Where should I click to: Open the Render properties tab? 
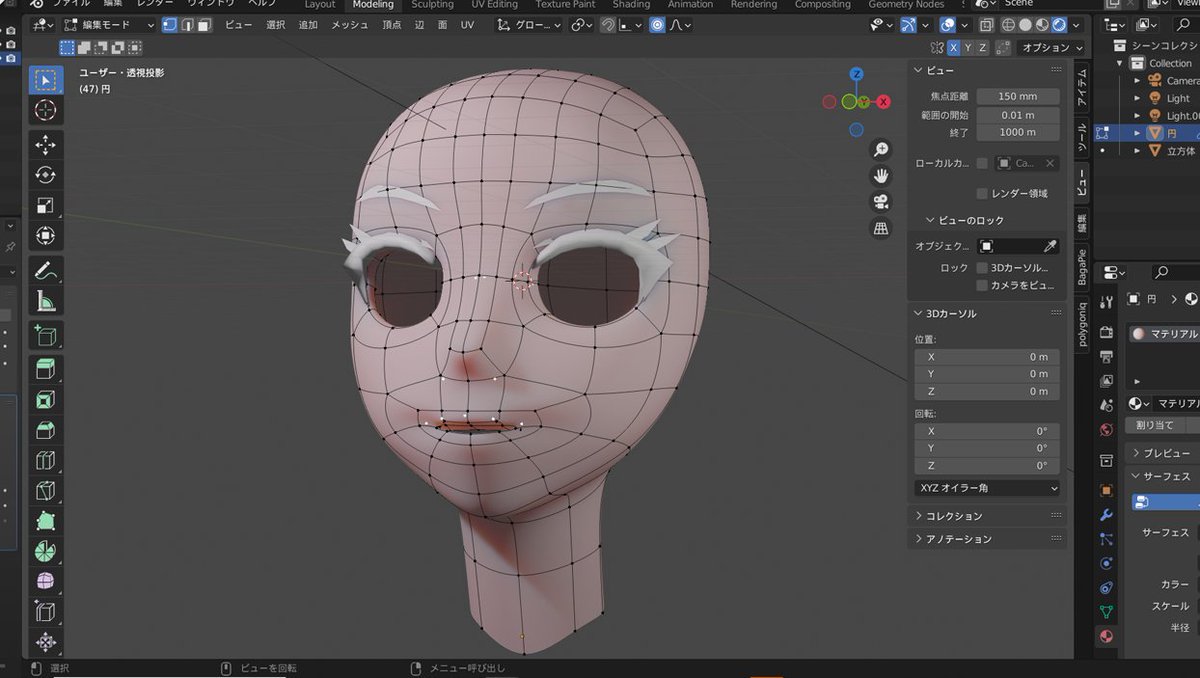pos(1106,332)
